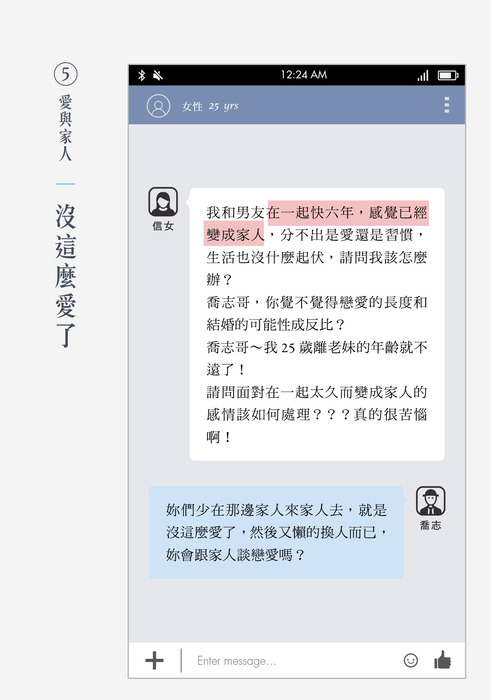Click the pink highlighted text 變成家人
The image size is (491, 700).
(234, 234)
